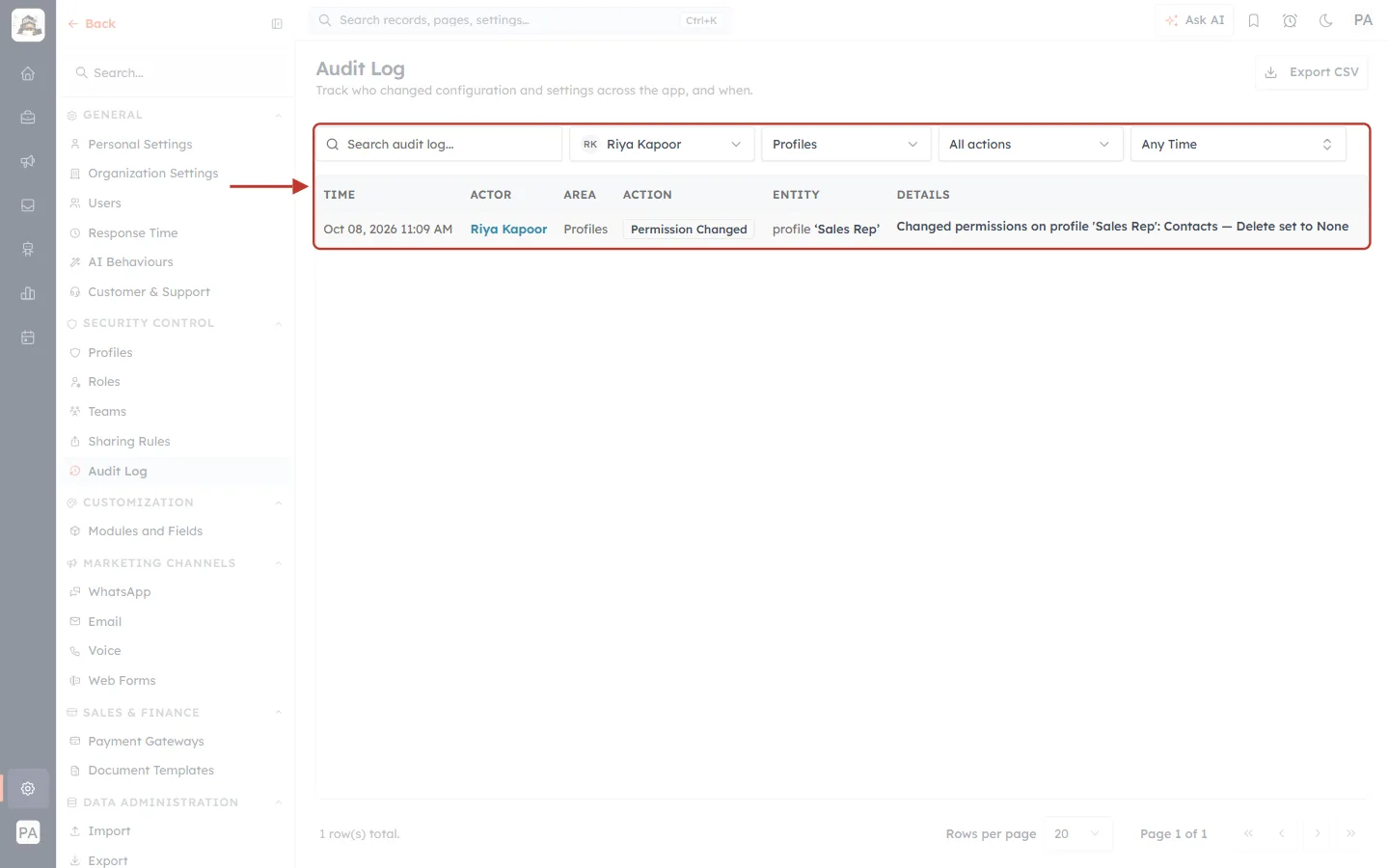
Task: Open the settings gear icon
Action: click(x=28, y=788)
